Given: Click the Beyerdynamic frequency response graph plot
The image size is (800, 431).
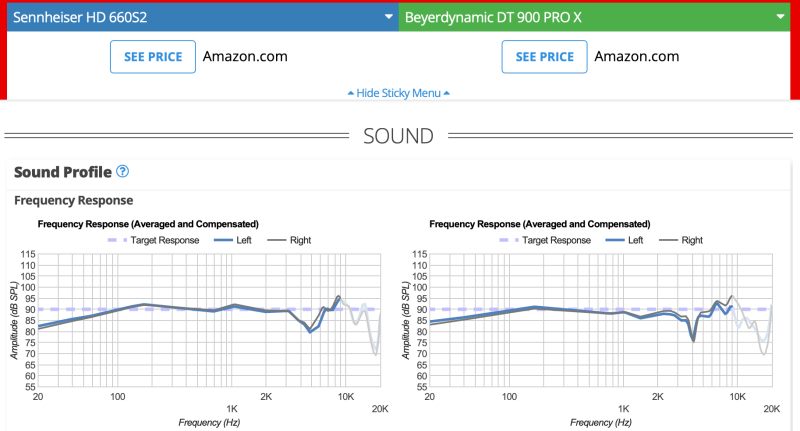Looking at the screenshot, I should click(x=600, y=320).
